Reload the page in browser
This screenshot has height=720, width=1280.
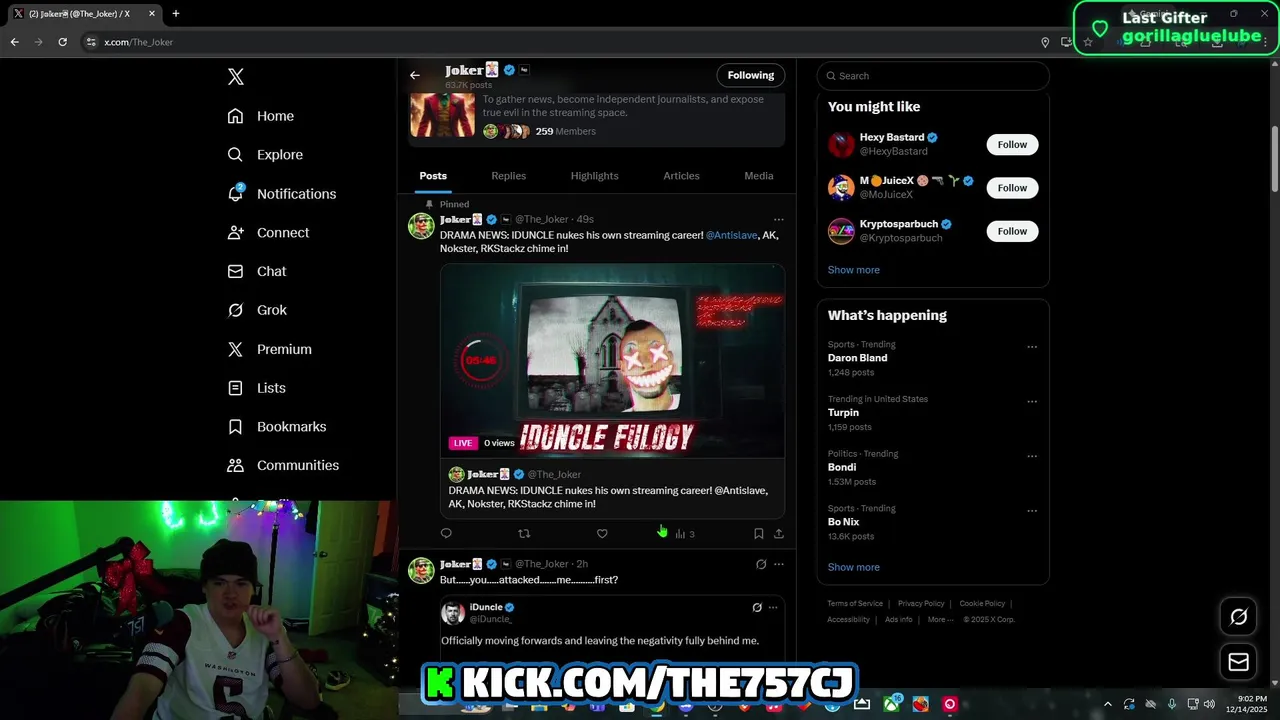click(x=62, y=42)
